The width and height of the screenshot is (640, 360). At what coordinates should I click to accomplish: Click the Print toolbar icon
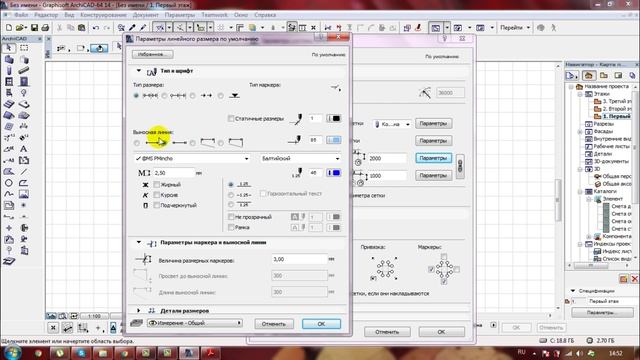(45, 28)
